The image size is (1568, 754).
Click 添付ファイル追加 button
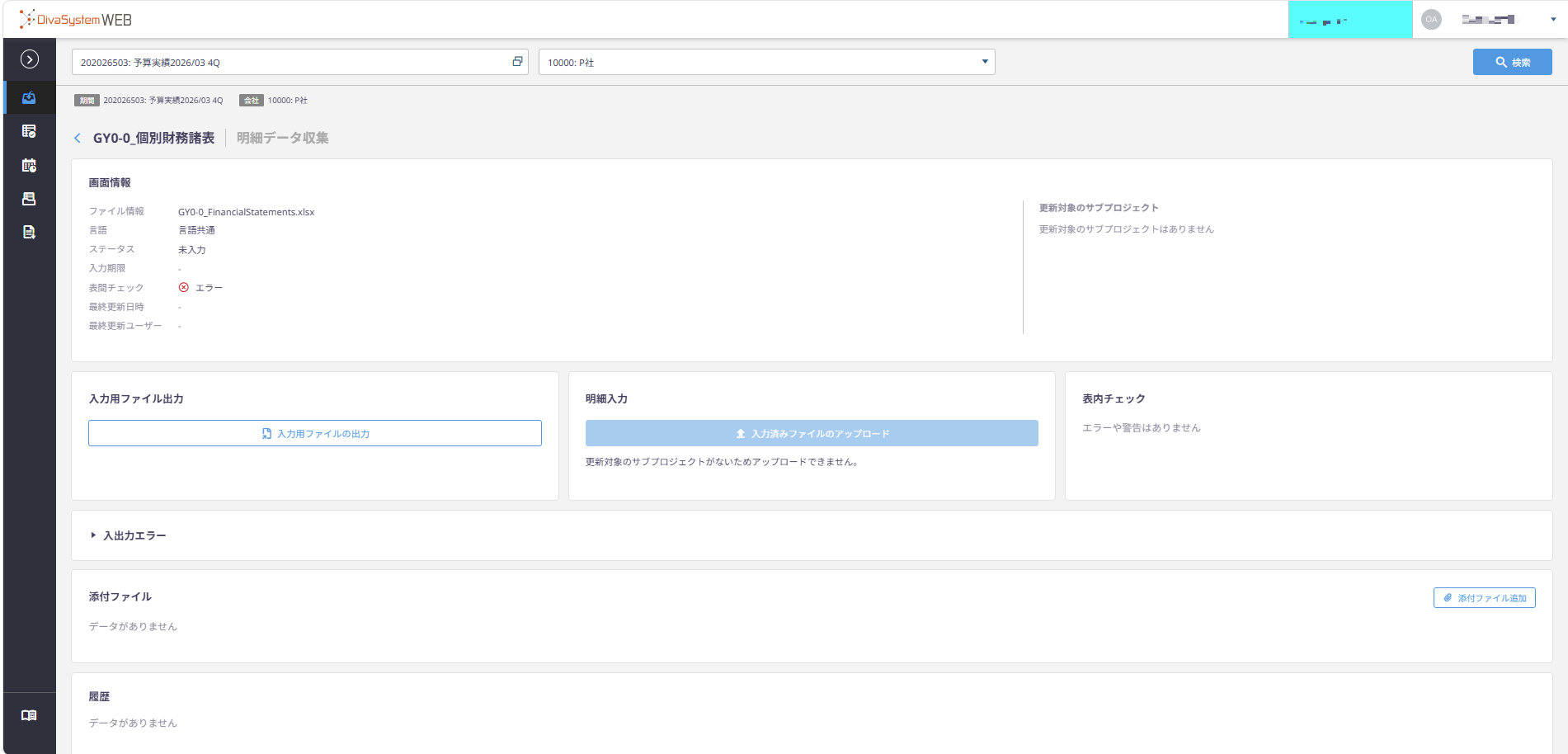tap(1484, 598)
